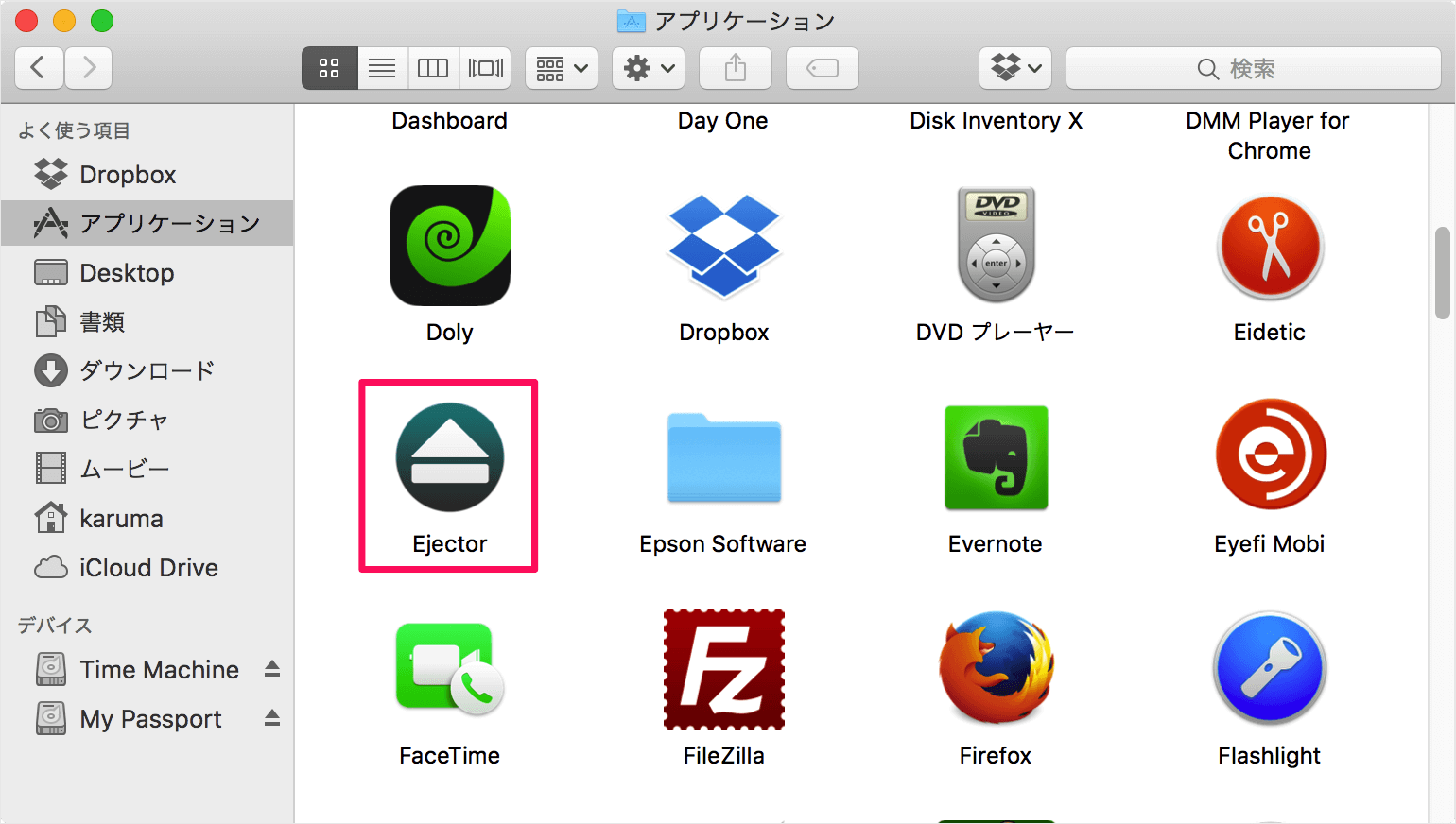Click the Edit Tags toolbar button
This screenshot has height=824, width=1456.
click(x=823, y=68)
